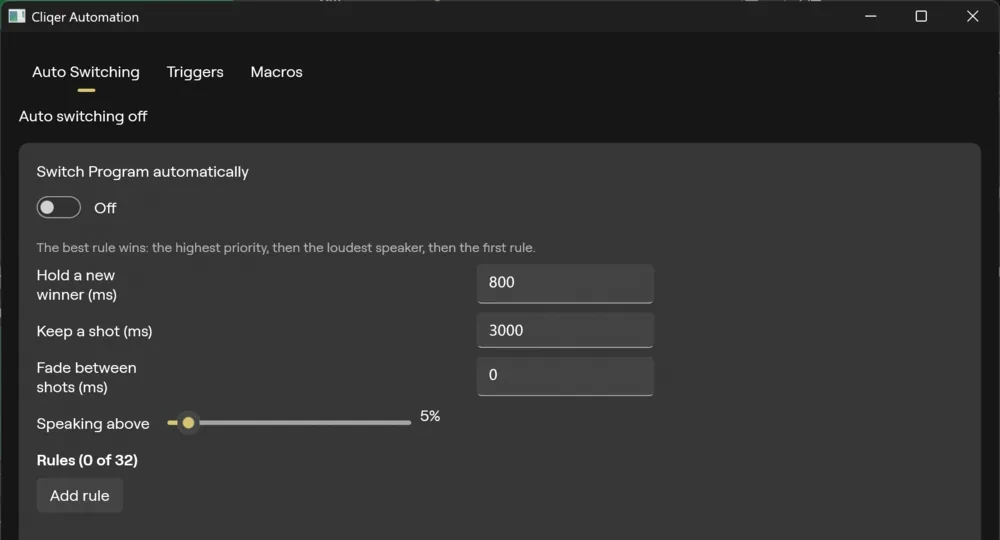
Task: Close the Cliqer Automation window
Action: [973, 16]
